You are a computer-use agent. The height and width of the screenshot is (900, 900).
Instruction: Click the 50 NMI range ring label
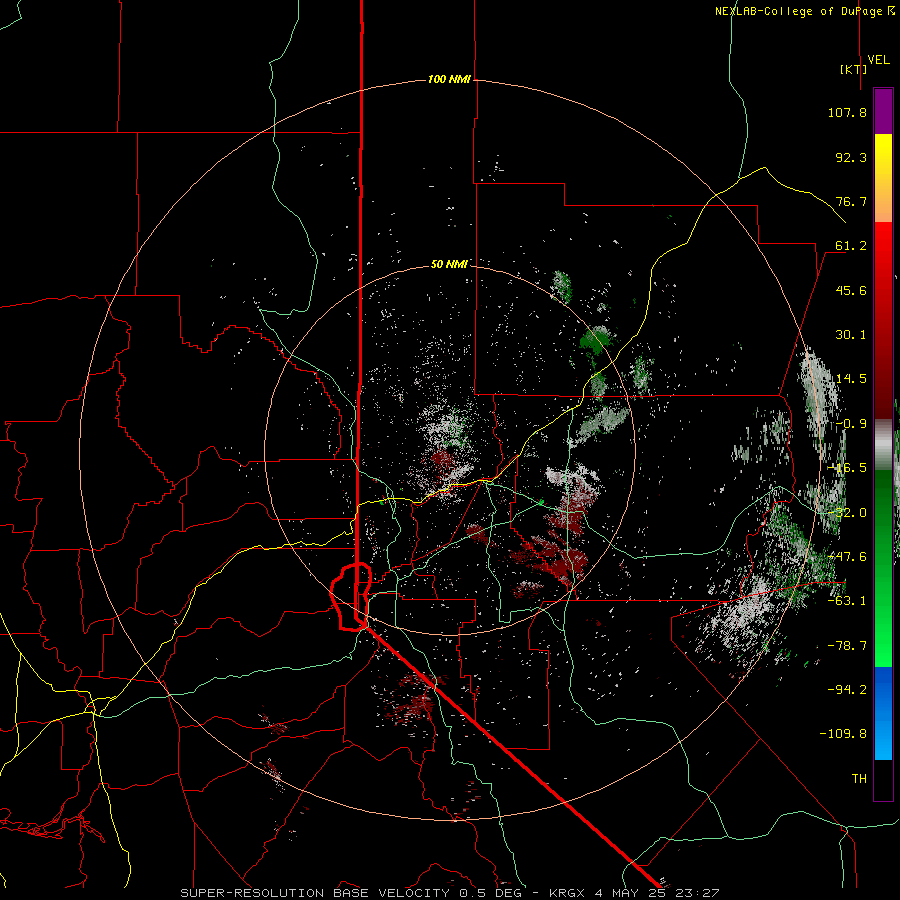click(449, 264)
